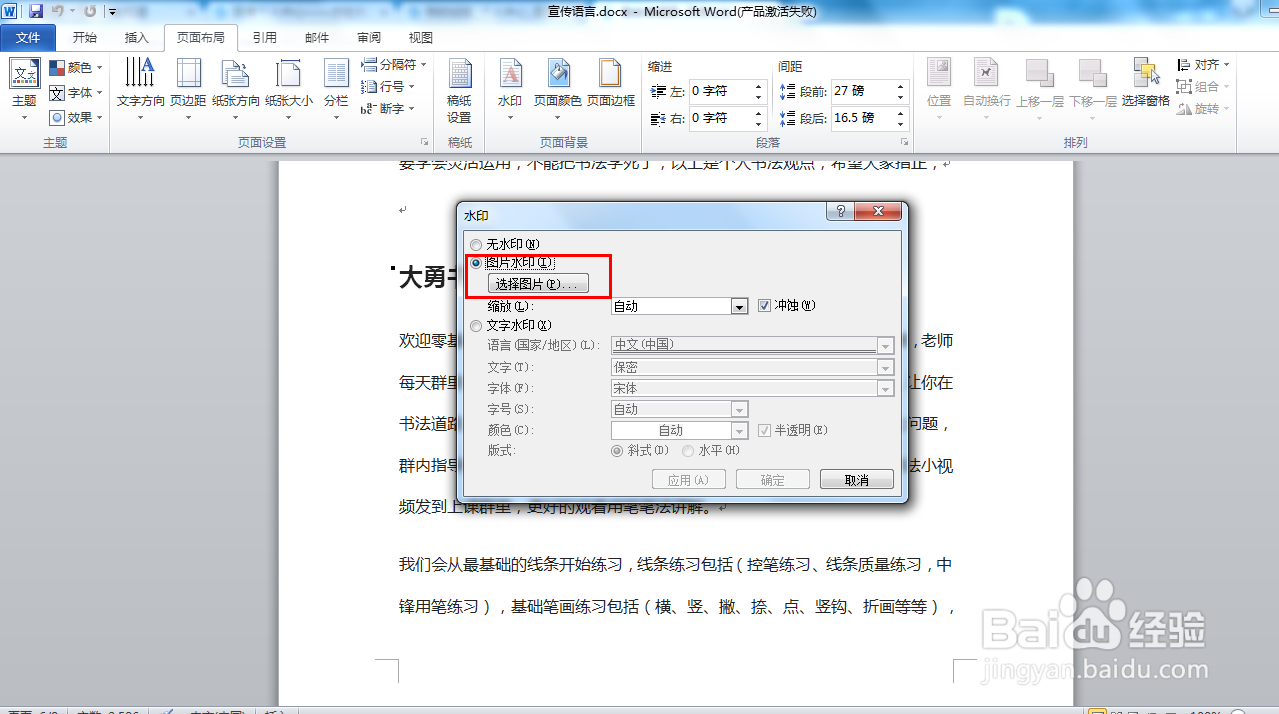This screenshot has width=1279, height=714.
Task: Toggle the 半透明 (Semitransparent) checkbox
Action: click(x=765, y=429)
